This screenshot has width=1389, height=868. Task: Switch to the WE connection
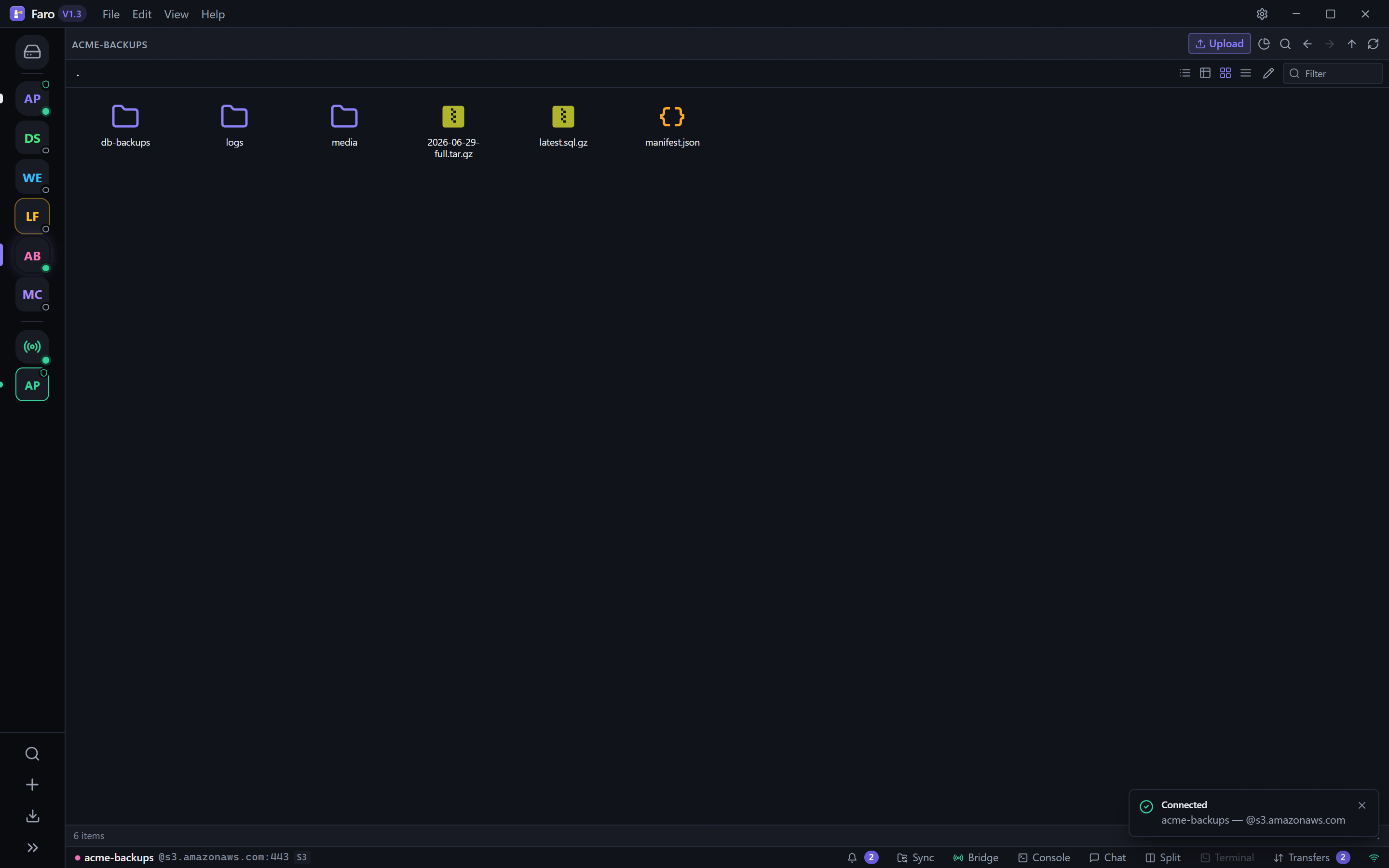click(32, 177)
